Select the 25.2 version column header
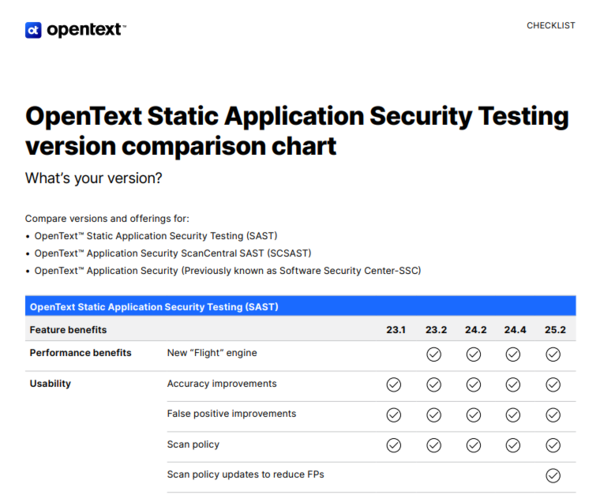Image resolution: width=600 pixels, height=495 pixels. click(555, 330)
